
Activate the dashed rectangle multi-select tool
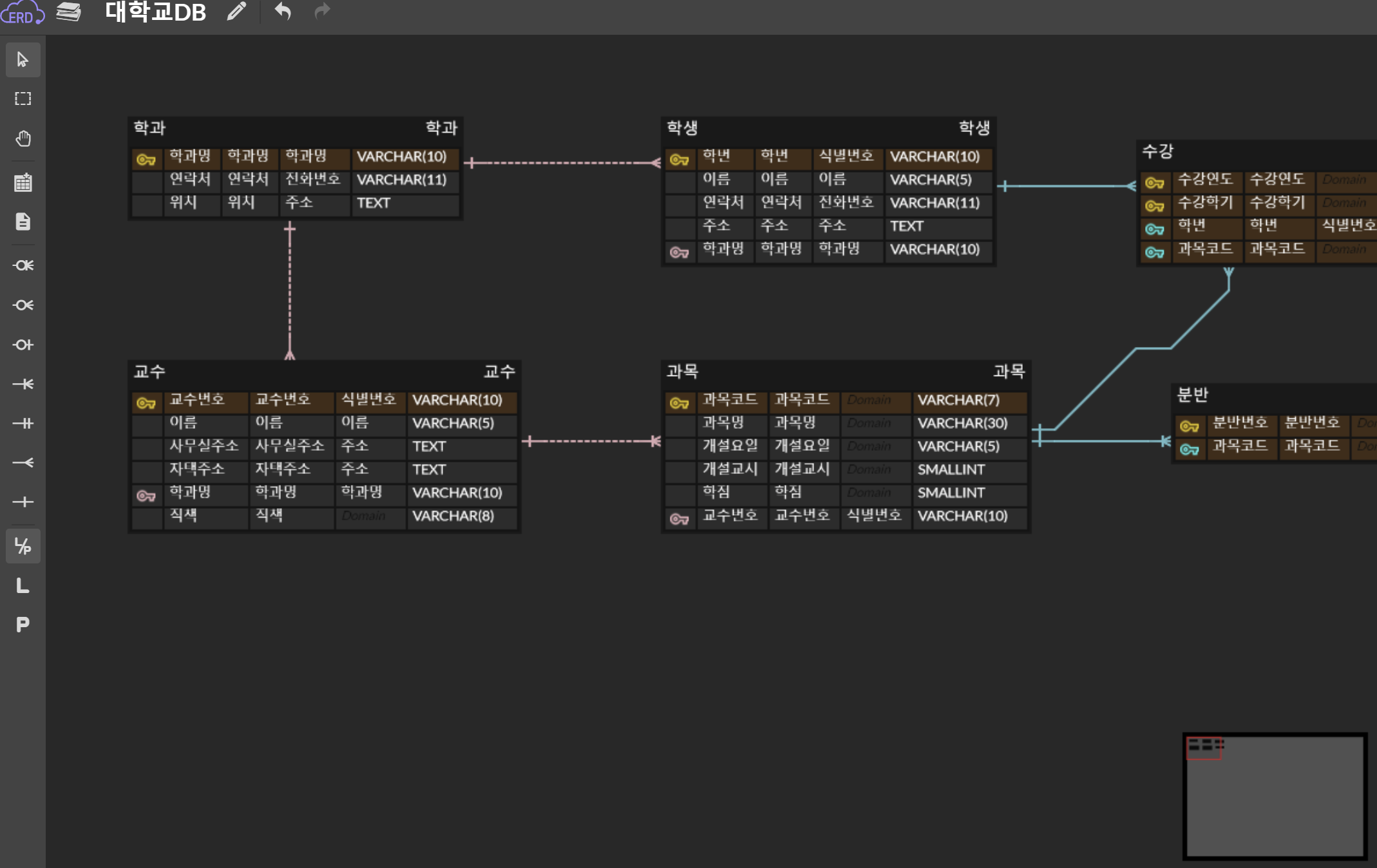(x=23, y=99)
